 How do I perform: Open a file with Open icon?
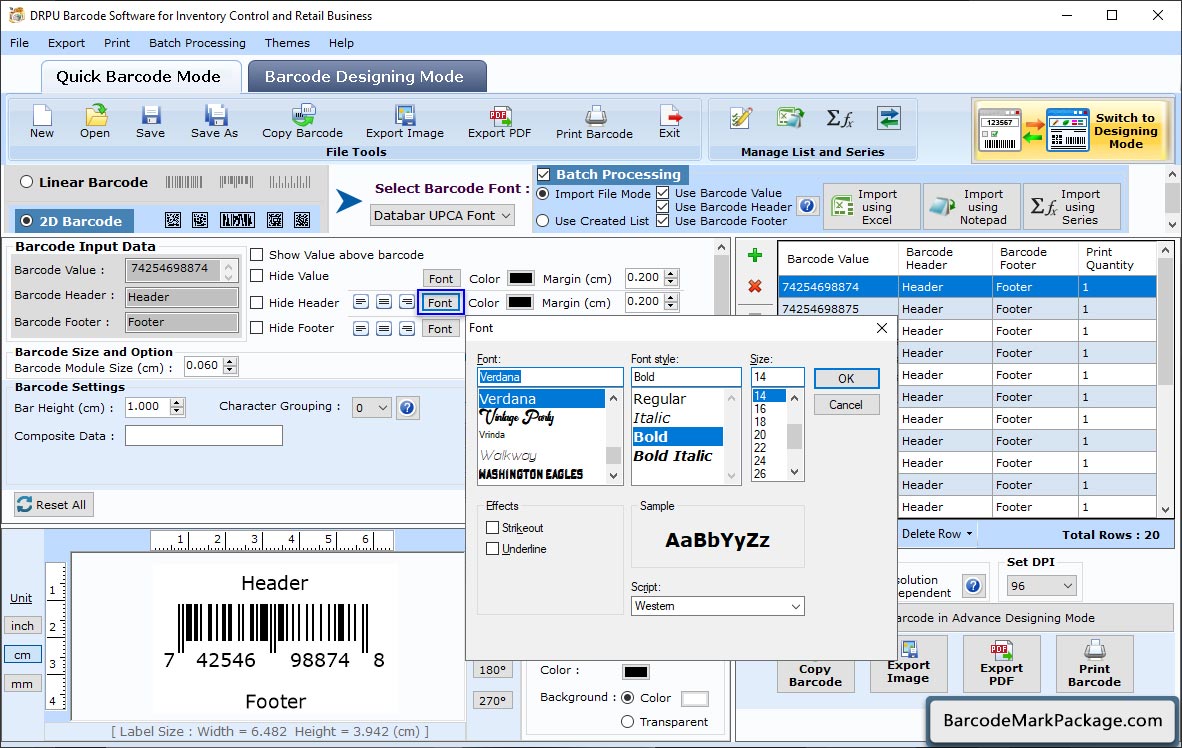95,122
